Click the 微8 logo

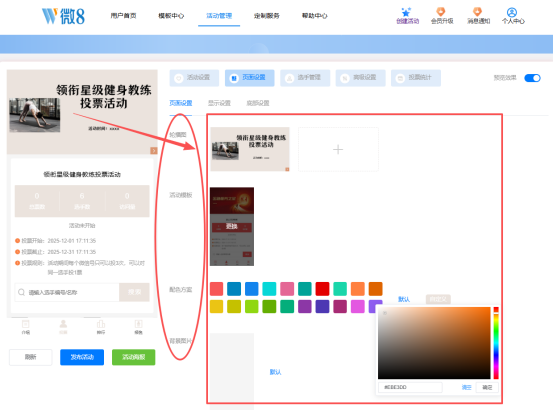coord(63,16)
